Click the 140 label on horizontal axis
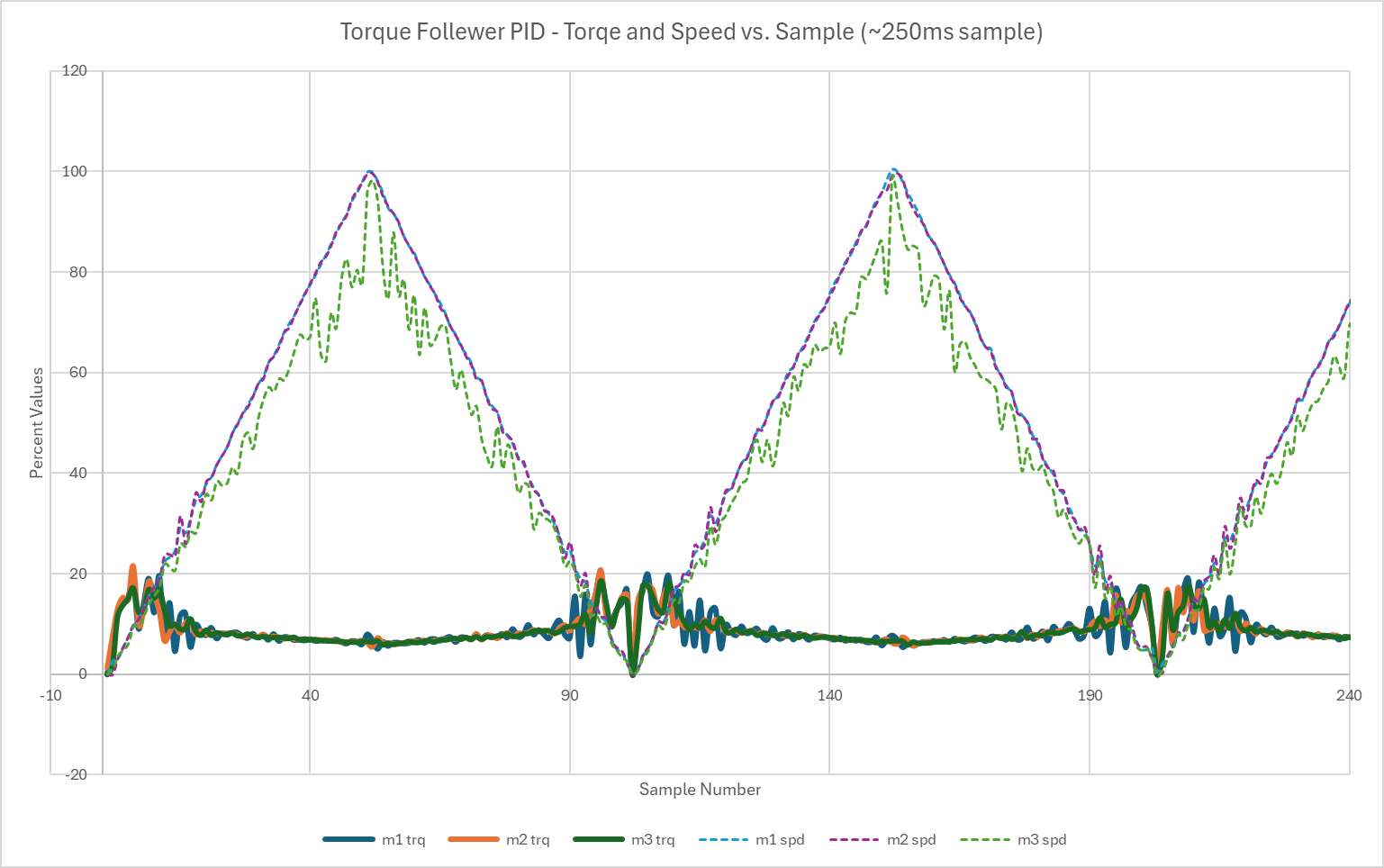 pos(829,694)
